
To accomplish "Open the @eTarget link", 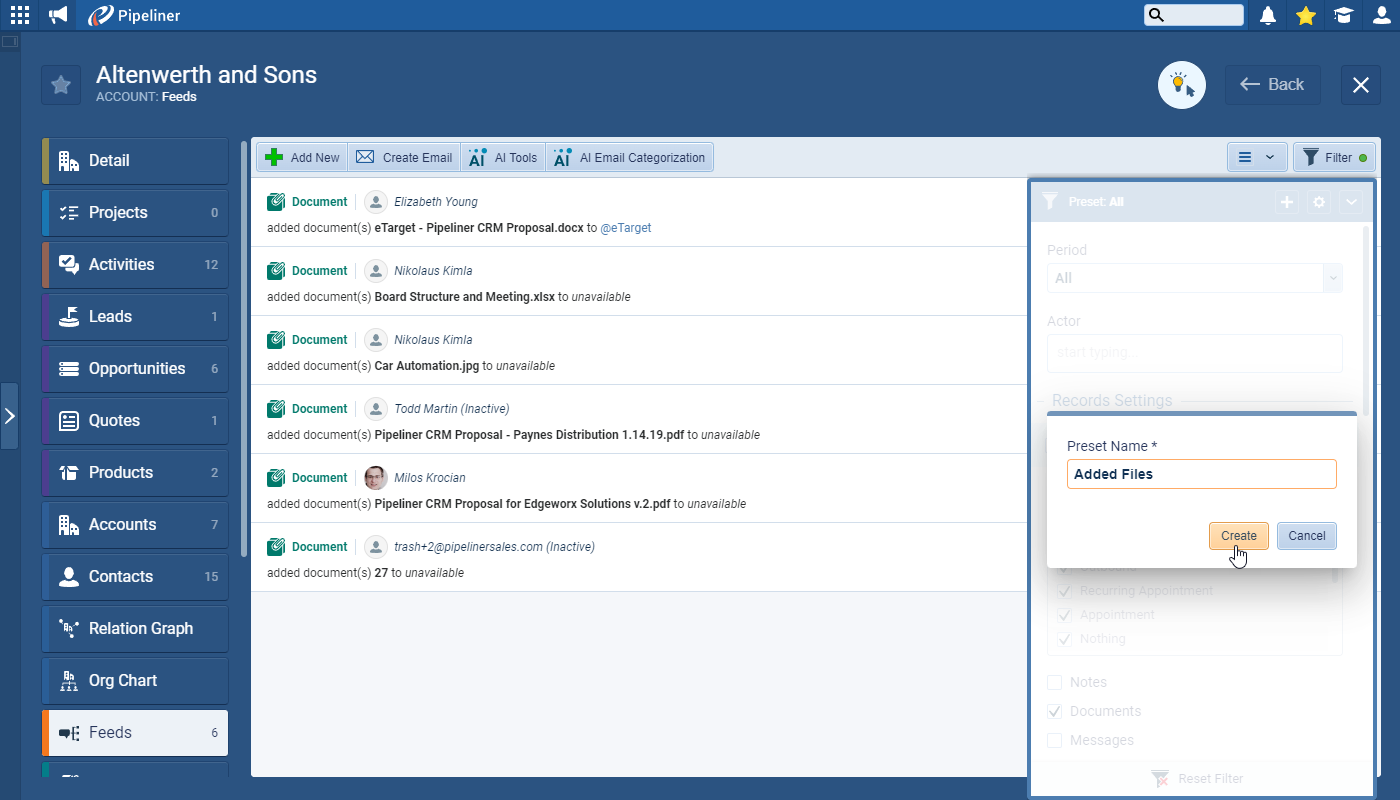I will pyautogui.click(x=625, y=228).
